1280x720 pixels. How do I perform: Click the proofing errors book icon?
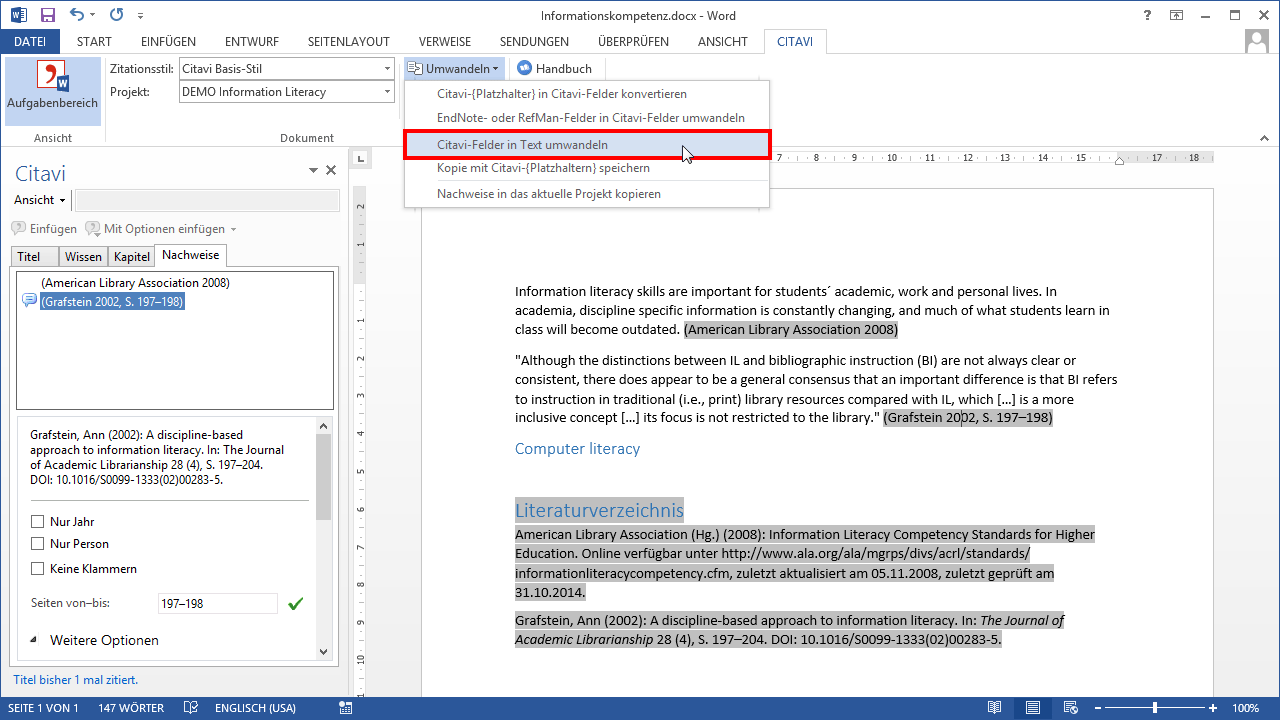point(190,708)
